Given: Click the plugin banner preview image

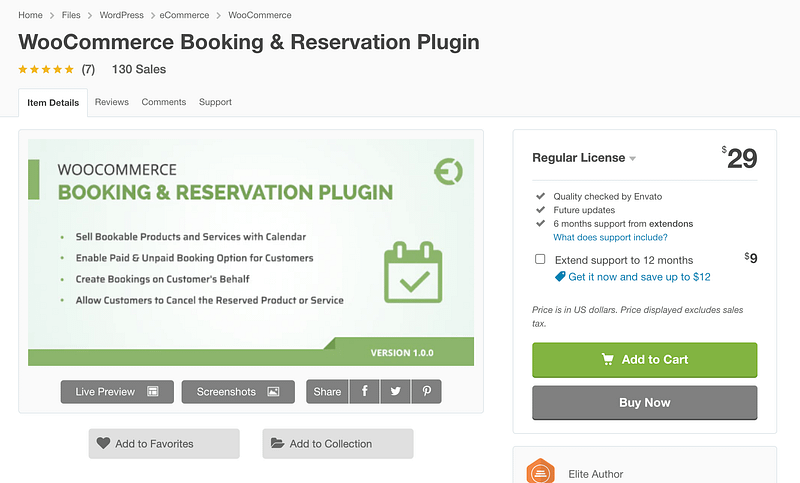Looking at the screenshot, I should click(x=251, y=252).
